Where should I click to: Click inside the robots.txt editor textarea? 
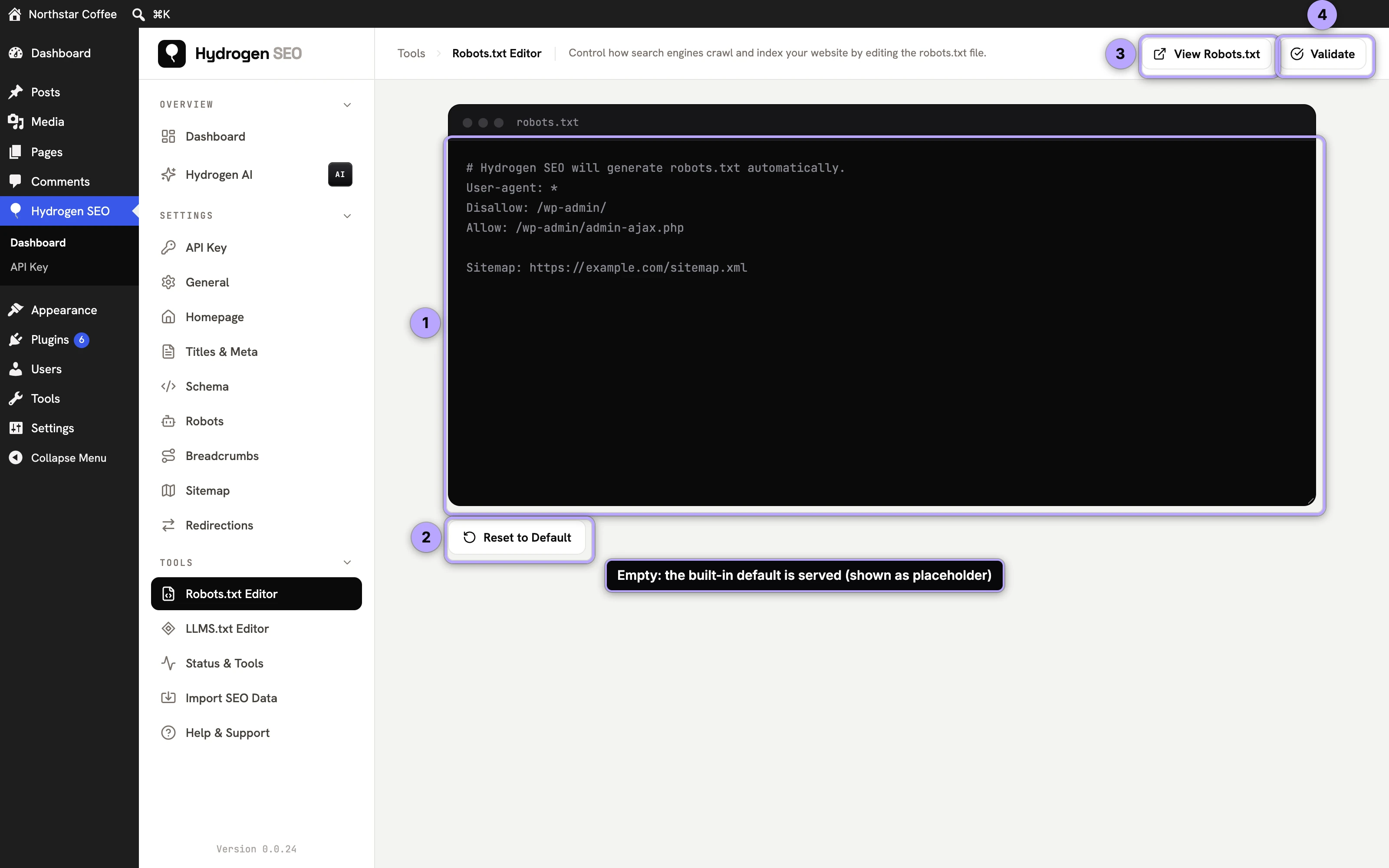point(882,323)
